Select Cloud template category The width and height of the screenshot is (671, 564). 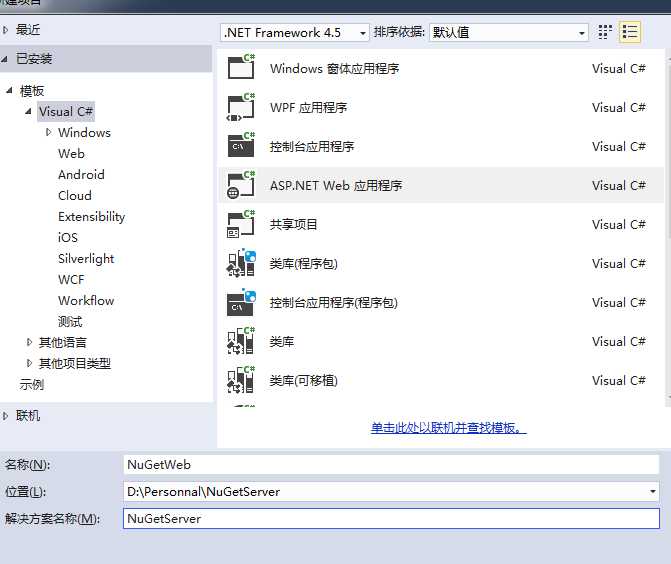[75, 196]
